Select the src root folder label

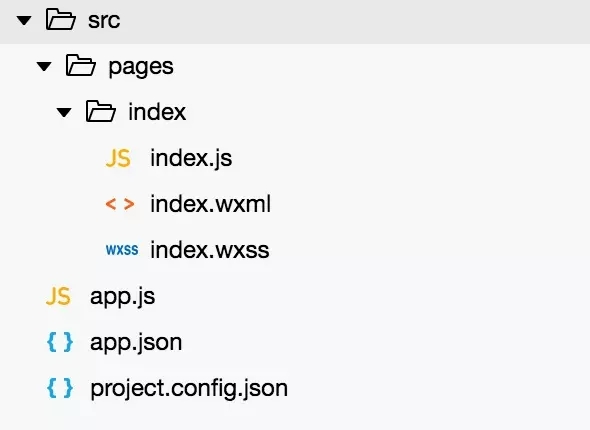pyautogui.click(x=104, y=20)
